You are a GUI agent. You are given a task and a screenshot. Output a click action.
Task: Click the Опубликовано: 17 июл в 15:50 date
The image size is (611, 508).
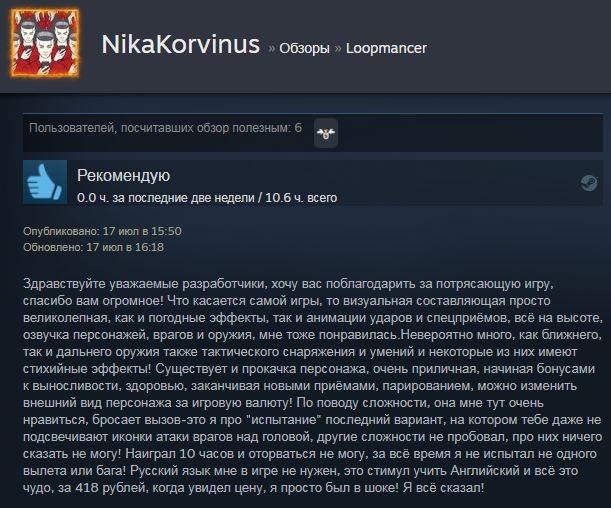click(x=102, y=231)
